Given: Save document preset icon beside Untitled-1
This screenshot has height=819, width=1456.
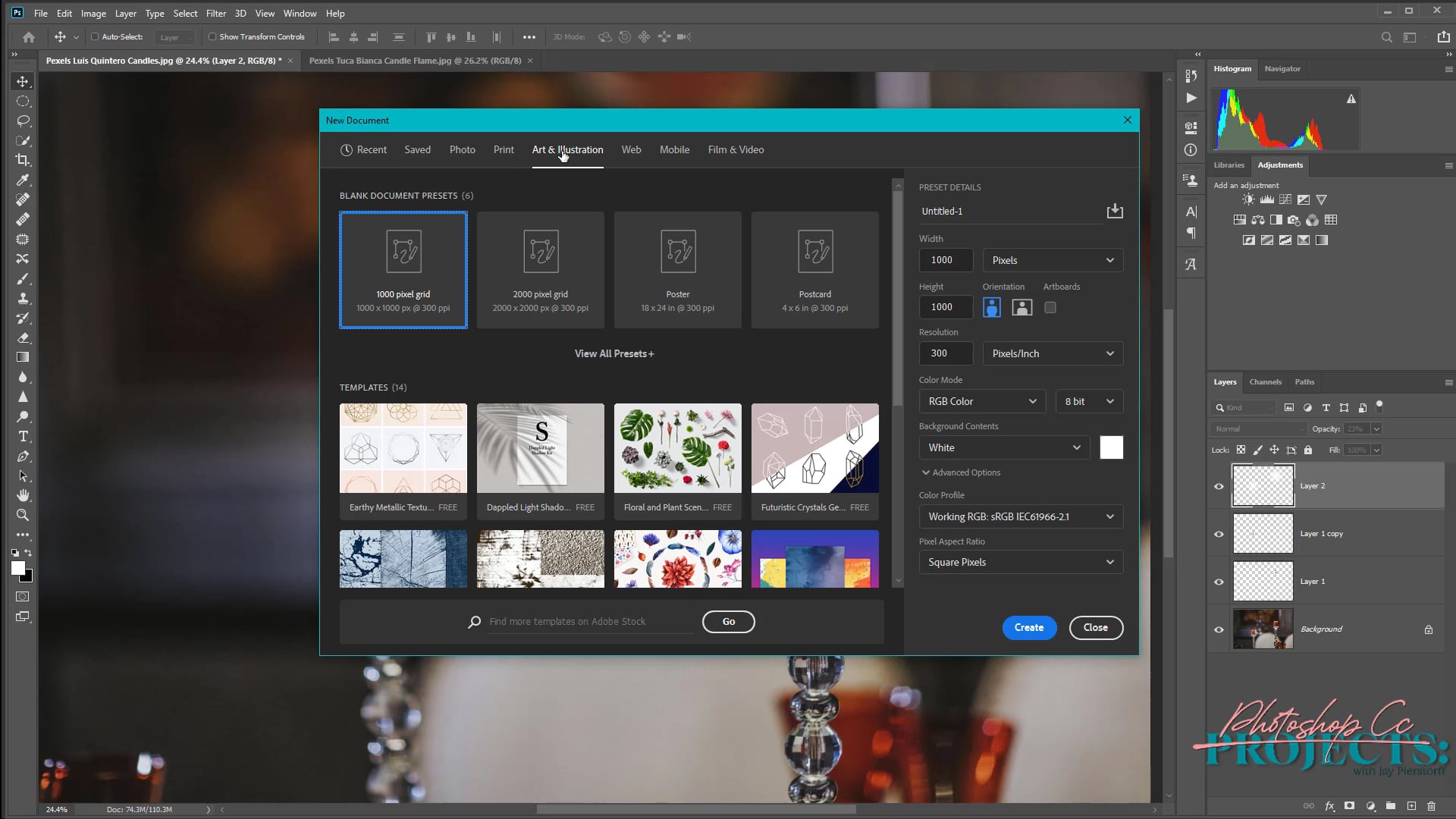Looking at the screenshot, I should (x=1114, y=211).
